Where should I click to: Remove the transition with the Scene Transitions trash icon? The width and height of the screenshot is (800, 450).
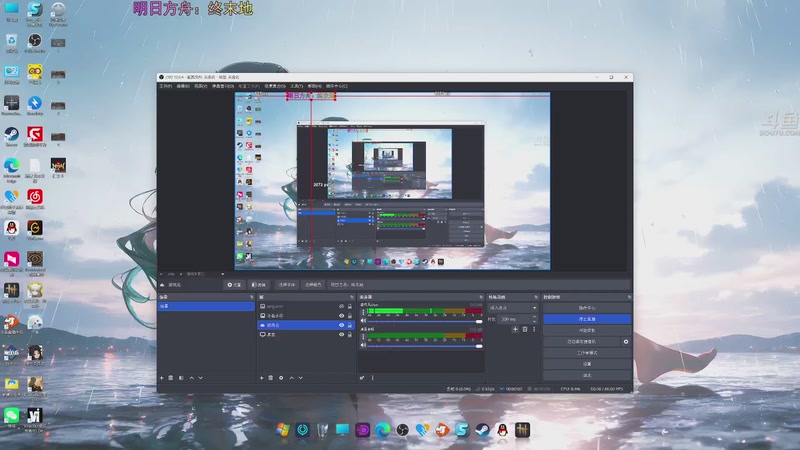click(x=525, y=330)
